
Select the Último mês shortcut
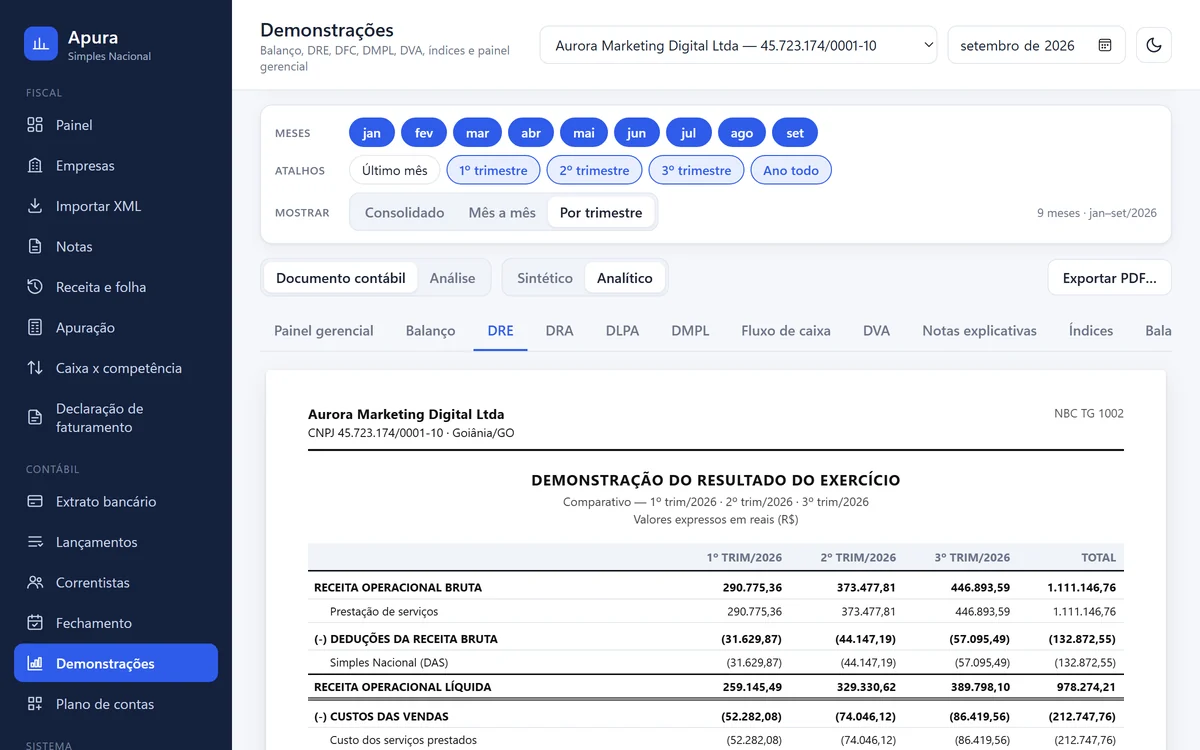[395, 170]
